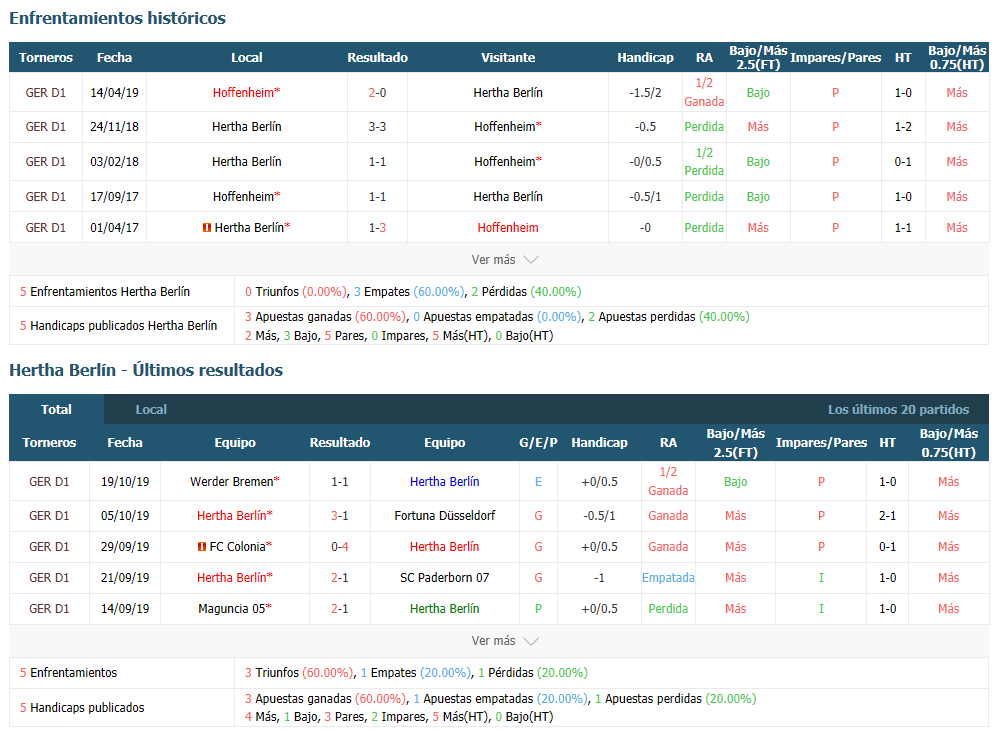Select Torneros header in historical table
This screenshot has height=731, width=999.
46,57
